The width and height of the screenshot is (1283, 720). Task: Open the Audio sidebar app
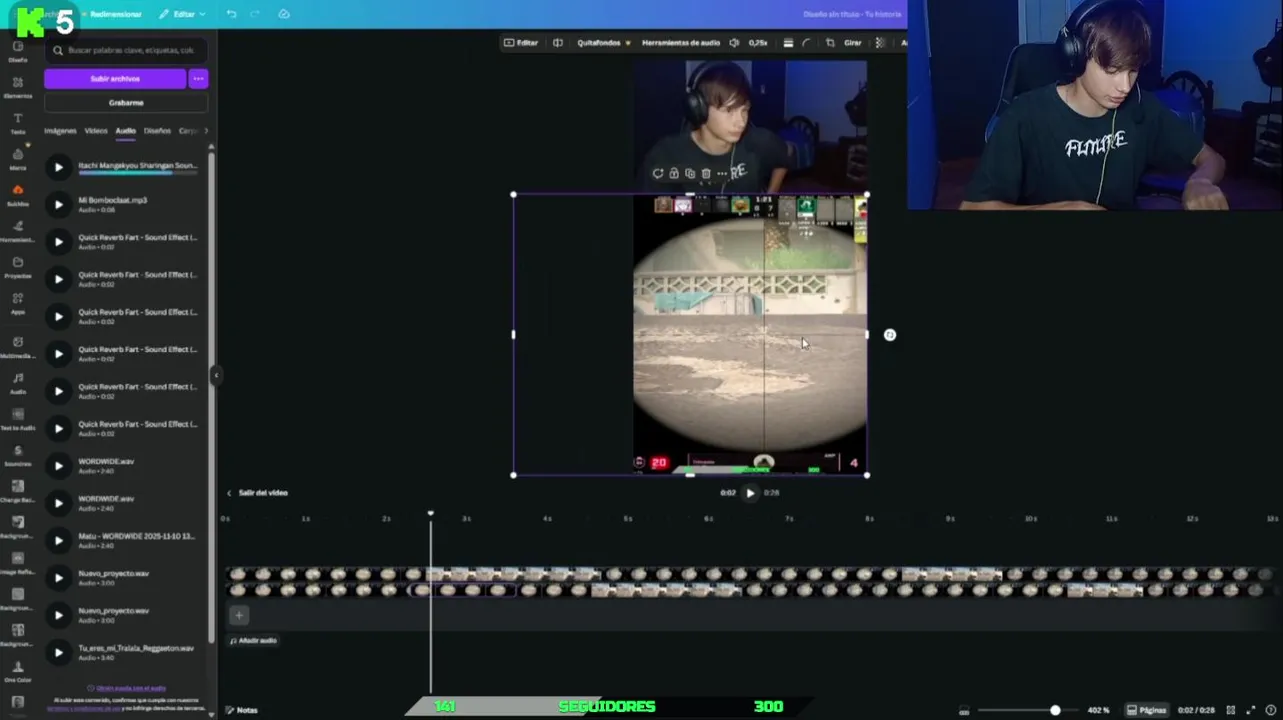(17, 383)
